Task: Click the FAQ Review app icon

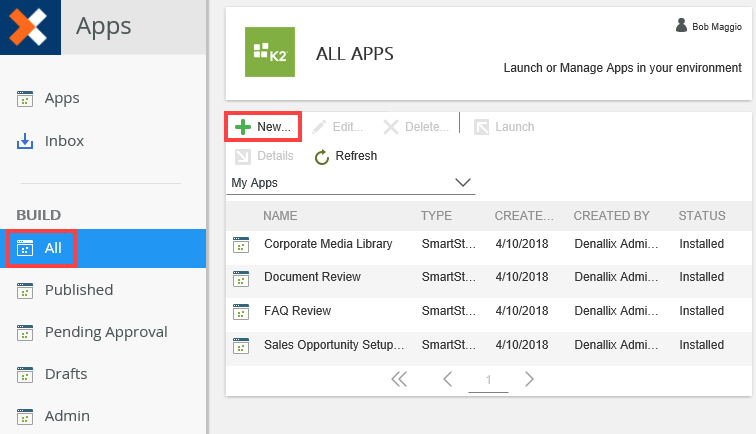Action: point(241,312)
